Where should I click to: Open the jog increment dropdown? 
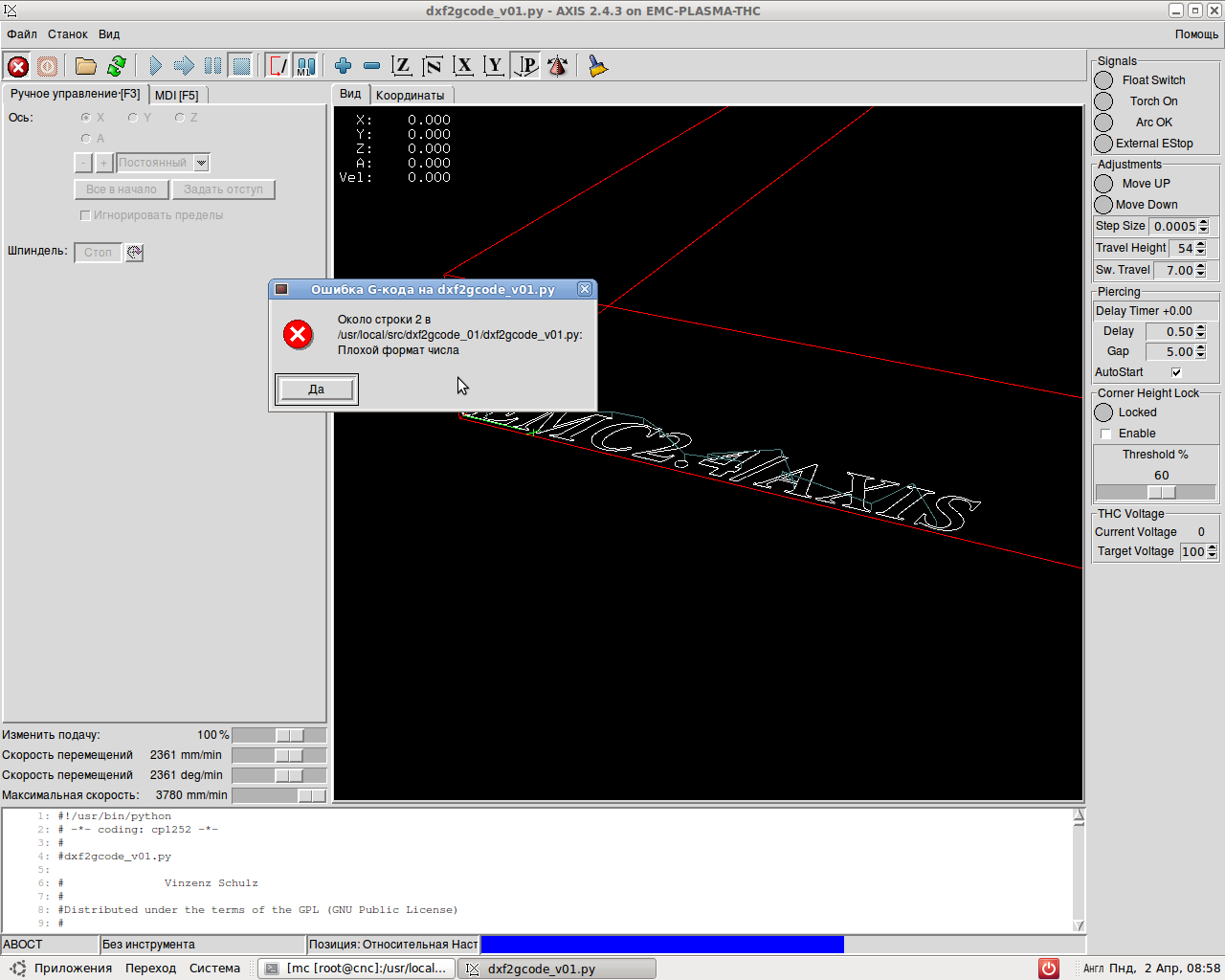[201, 163]
